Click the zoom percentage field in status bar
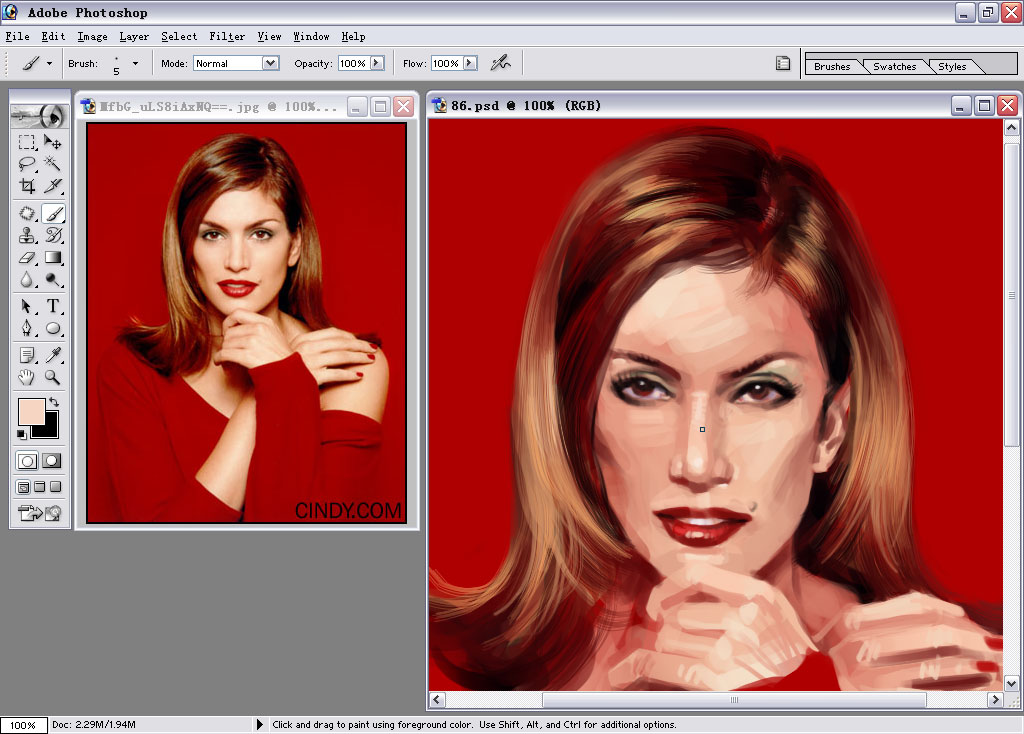 (23, 725)
